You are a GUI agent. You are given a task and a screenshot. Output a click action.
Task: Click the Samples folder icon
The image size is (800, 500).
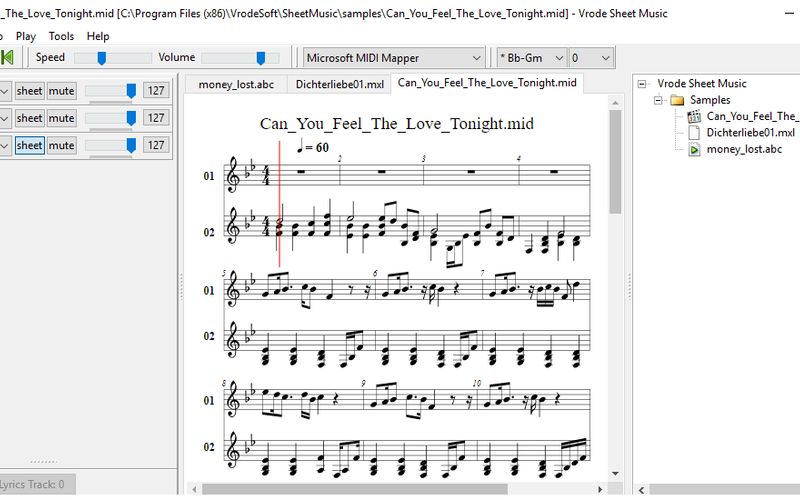[x=677, y=100]
